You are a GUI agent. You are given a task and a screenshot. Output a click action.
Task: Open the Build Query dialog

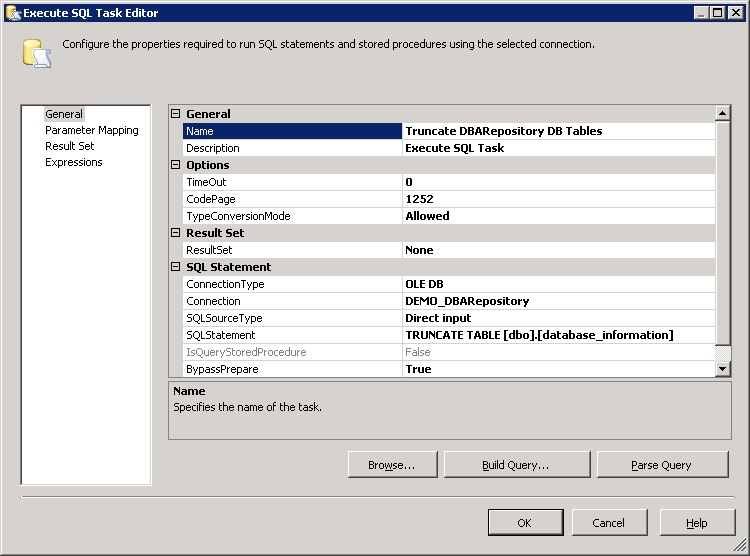click(515, 465)
